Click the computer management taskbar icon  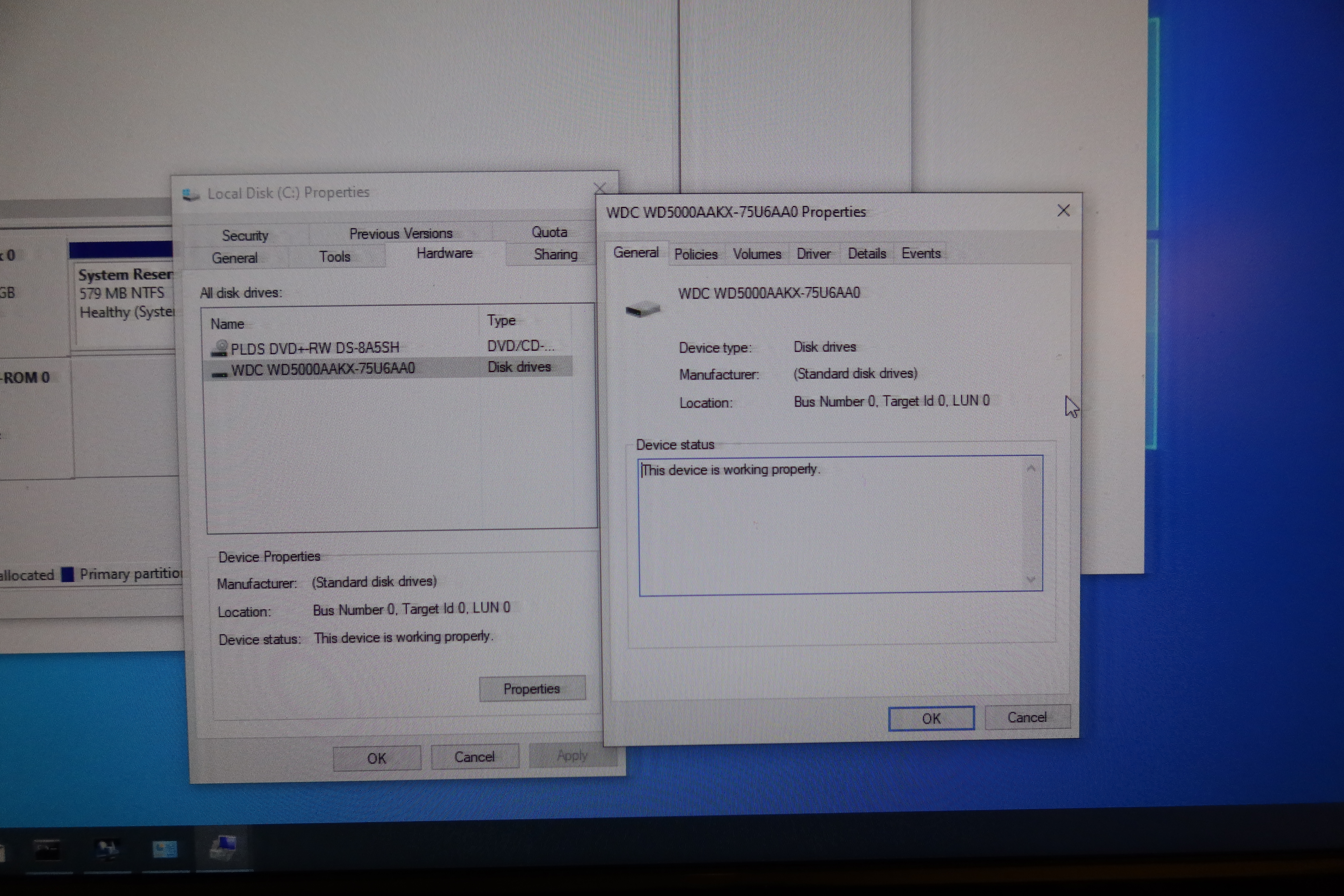click(107, 850)
